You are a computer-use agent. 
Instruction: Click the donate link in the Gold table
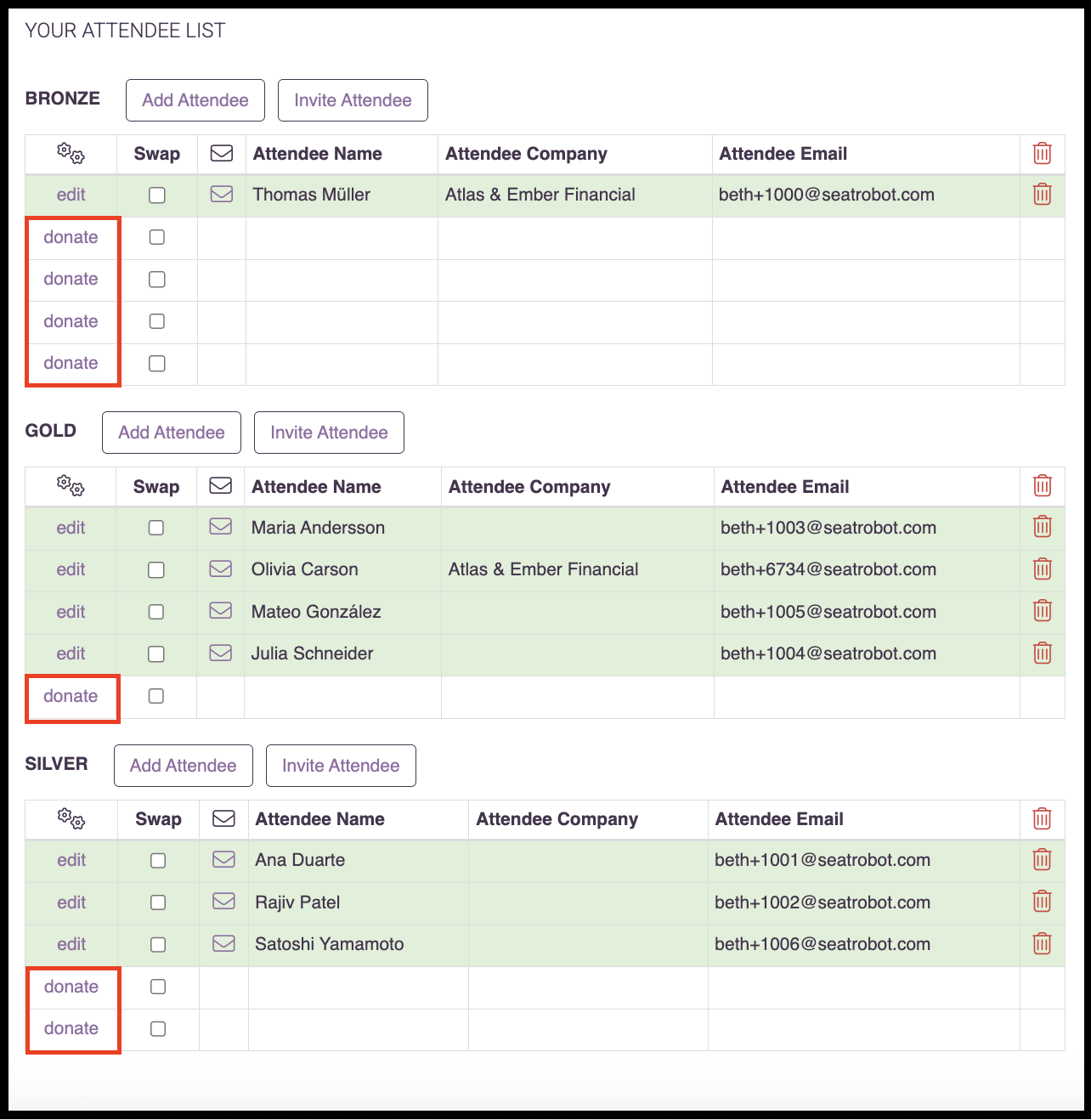tap(71, 696)
